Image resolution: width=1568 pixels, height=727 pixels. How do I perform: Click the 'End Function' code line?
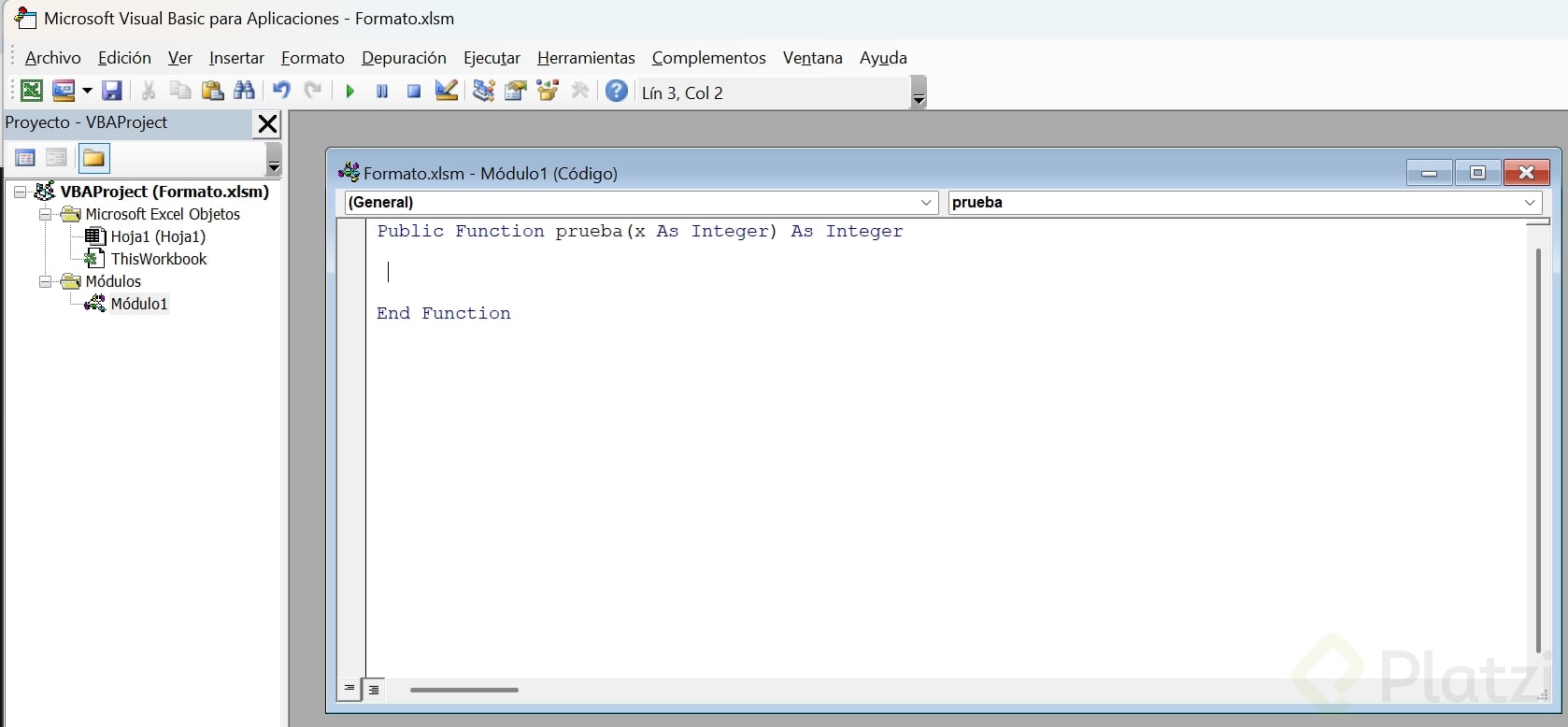(444, 313)
